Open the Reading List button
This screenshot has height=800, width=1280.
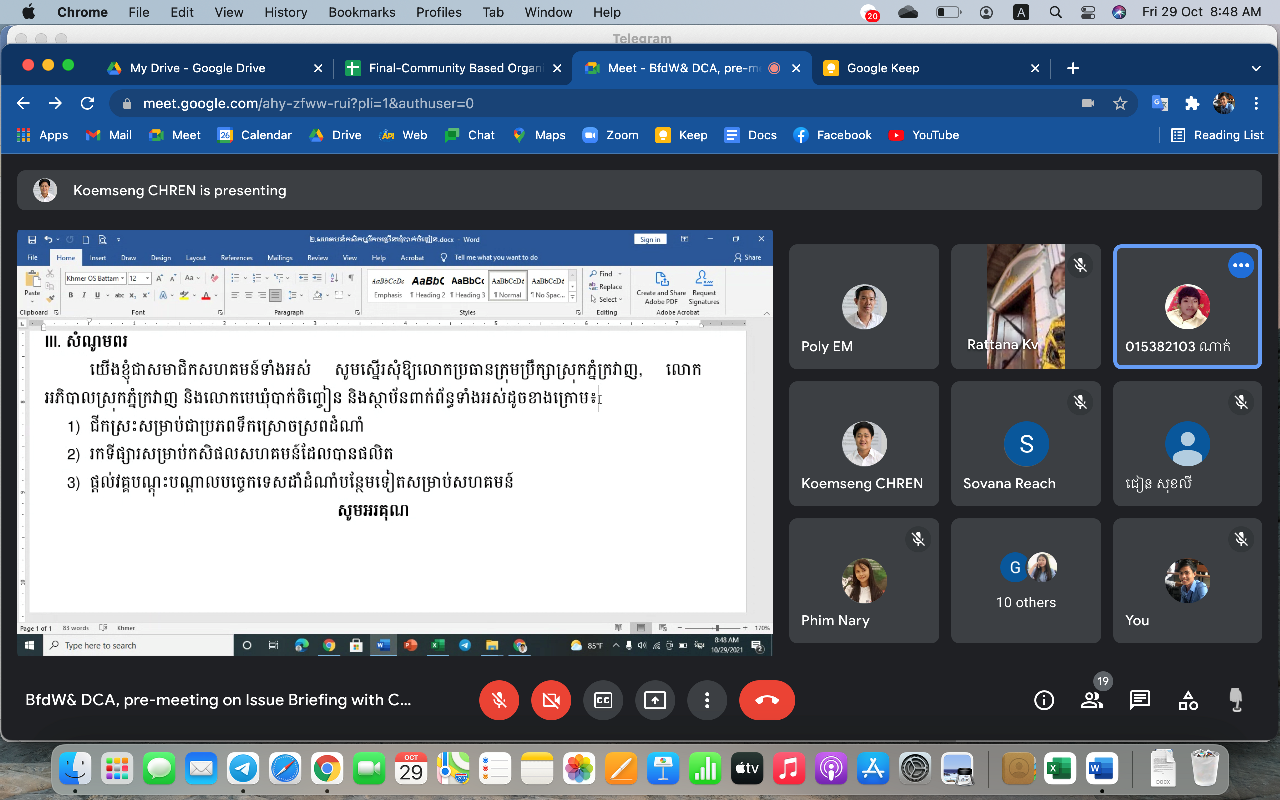[1217, 135]
